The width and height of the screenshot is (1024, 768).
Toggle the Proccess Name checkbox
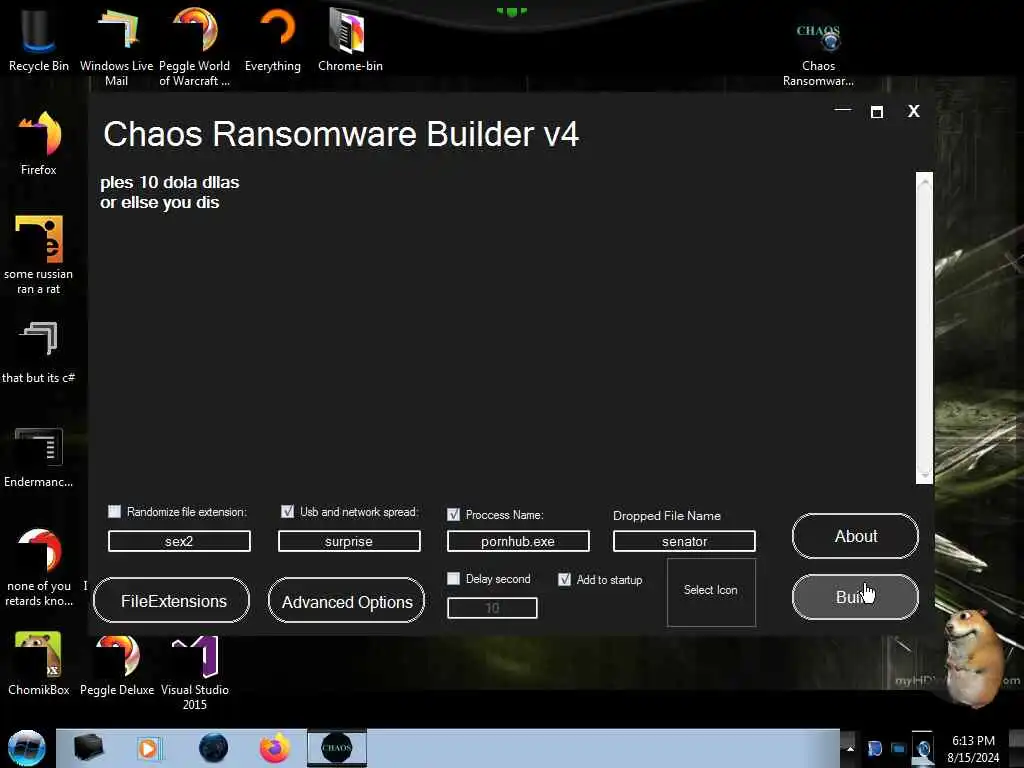click(x=453, y=515)
